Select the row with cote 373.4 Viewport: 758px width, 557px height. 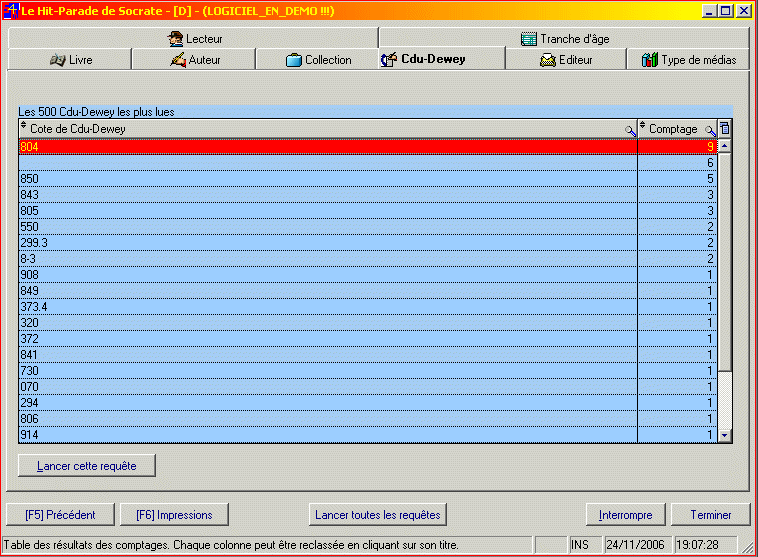(x=367, y=307)
